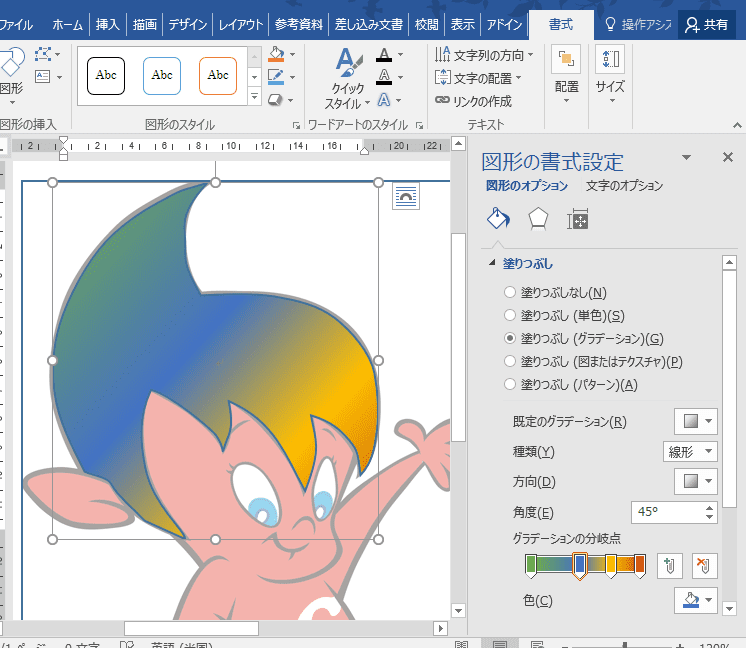This screenshot has height=648, width=746.
Task: Click the Text Fill A icon
Action: [x=384, y=55]
